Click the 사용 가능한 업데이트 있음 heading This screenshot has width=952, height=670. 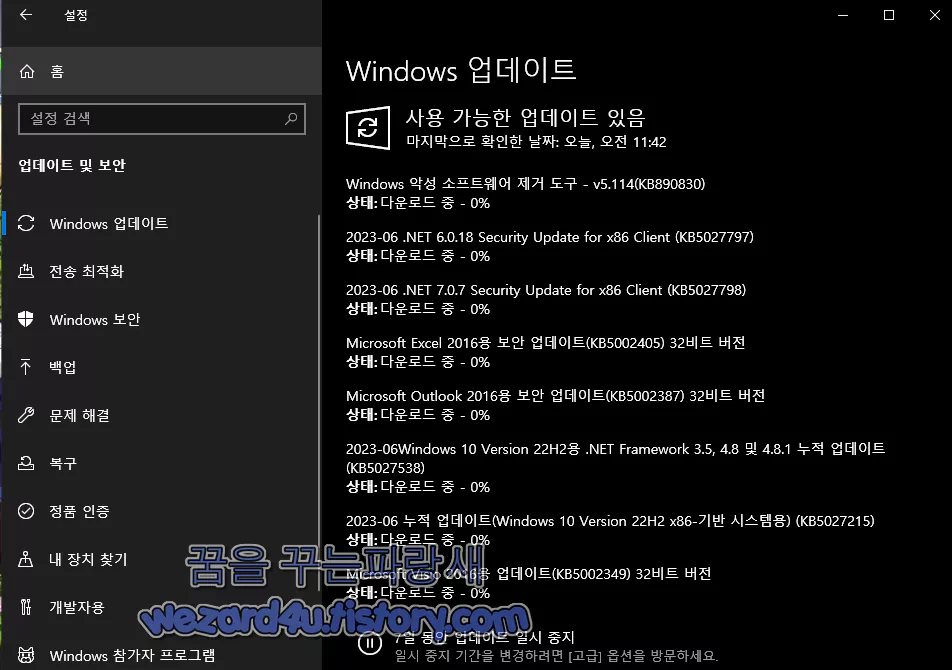[x=525, y=117]
